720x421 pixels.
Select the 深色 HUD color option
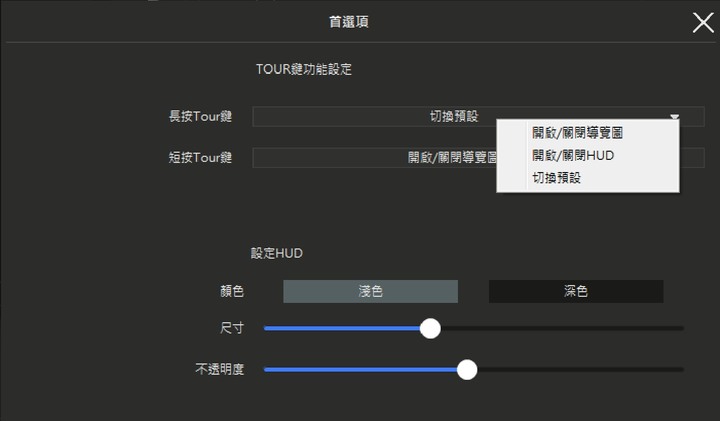(576, 291)
